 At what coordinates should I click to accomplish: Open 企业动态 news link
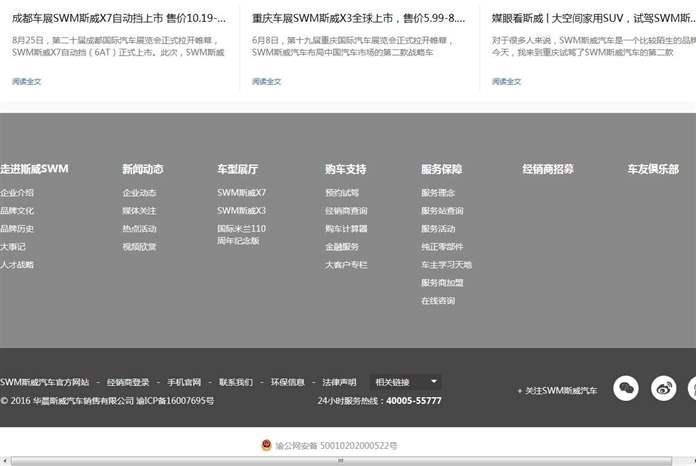(139, 193)
